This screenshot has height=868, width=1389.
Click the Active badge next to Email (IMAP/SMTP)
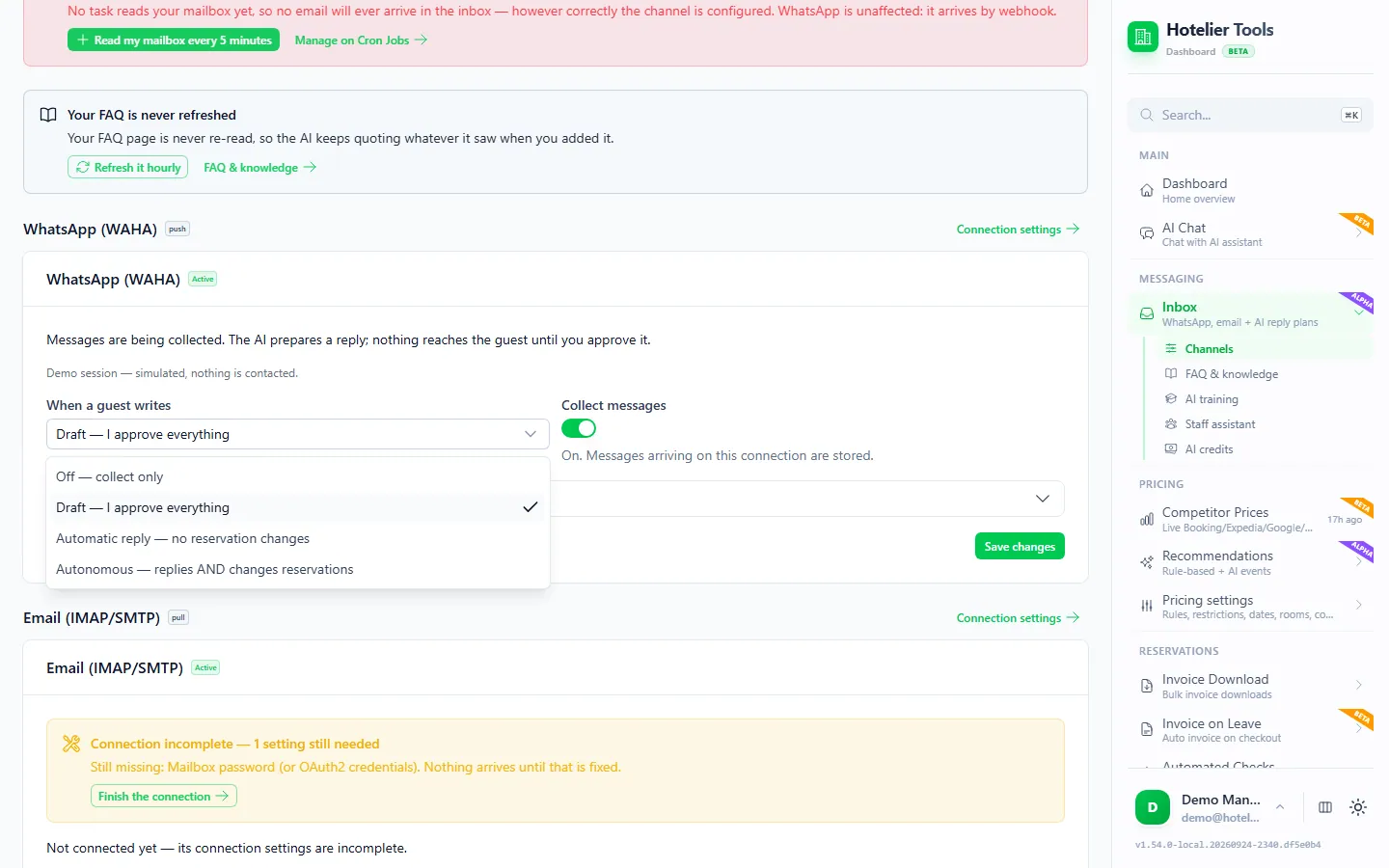pos(205,667)
